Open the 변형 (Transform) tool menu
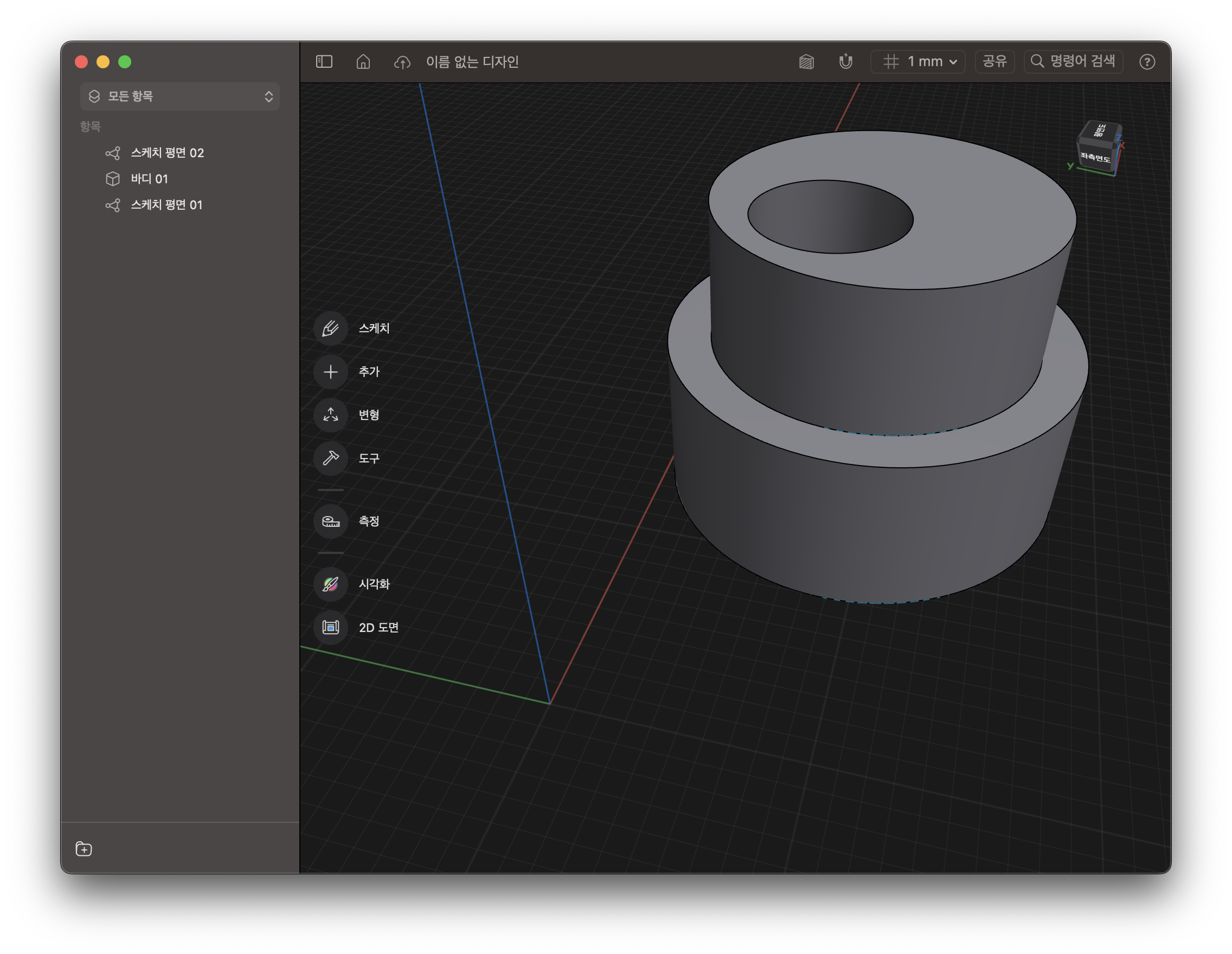Viewport: 1232px width, 954px height. [331, 415]
